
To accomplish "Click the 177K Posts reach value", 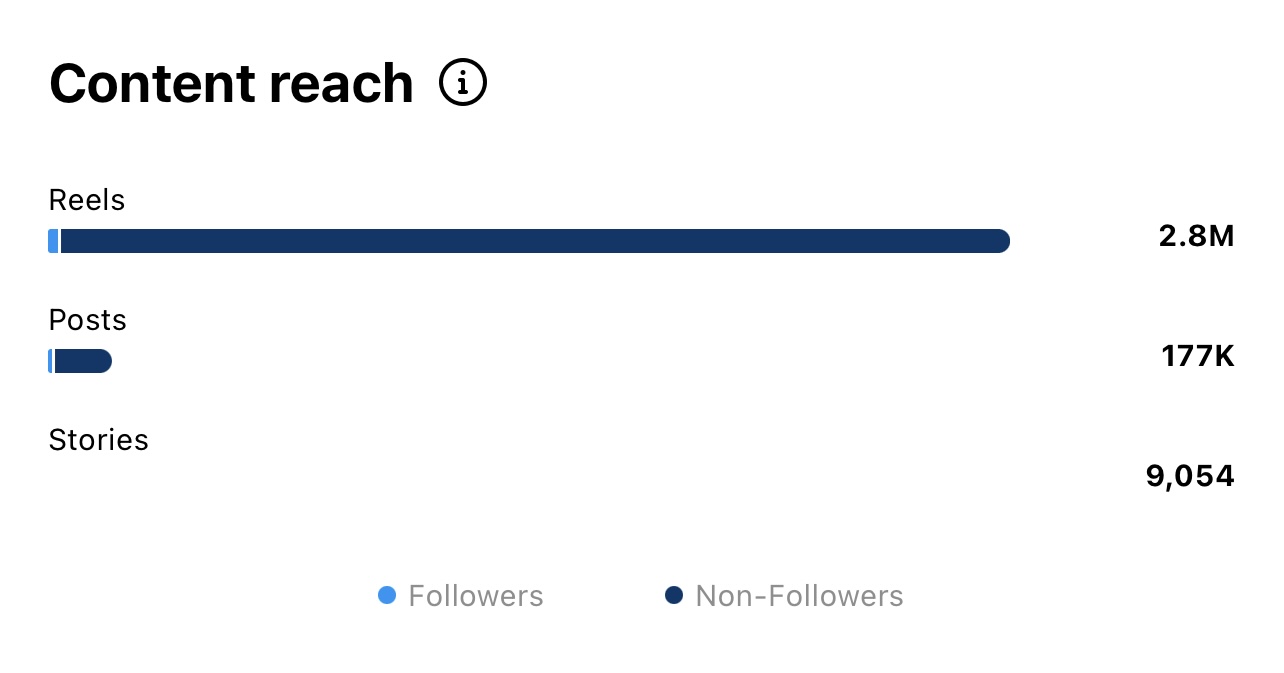I will [x=1197, y=356].
